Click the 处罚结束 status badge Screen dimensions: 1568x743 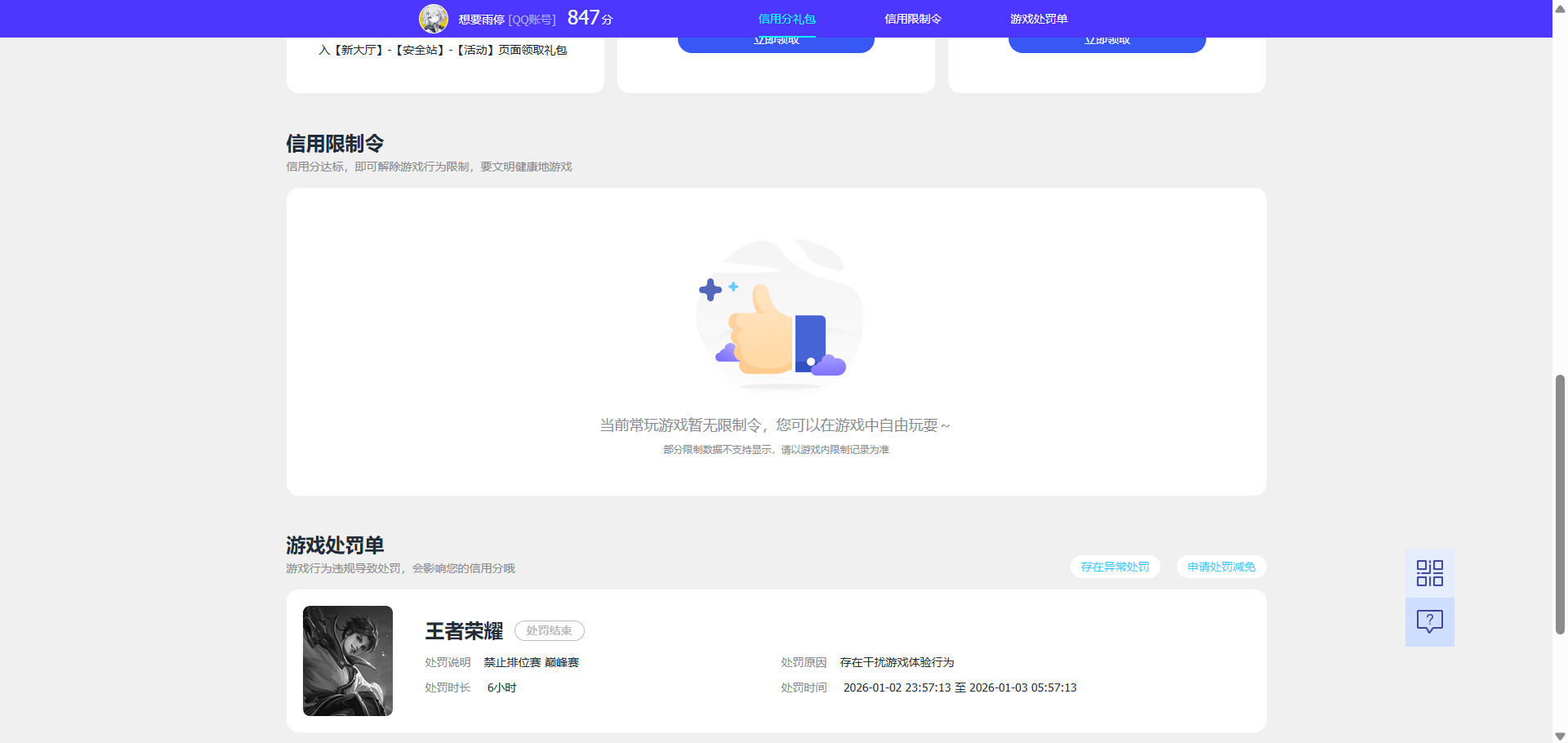click(549, 630)
